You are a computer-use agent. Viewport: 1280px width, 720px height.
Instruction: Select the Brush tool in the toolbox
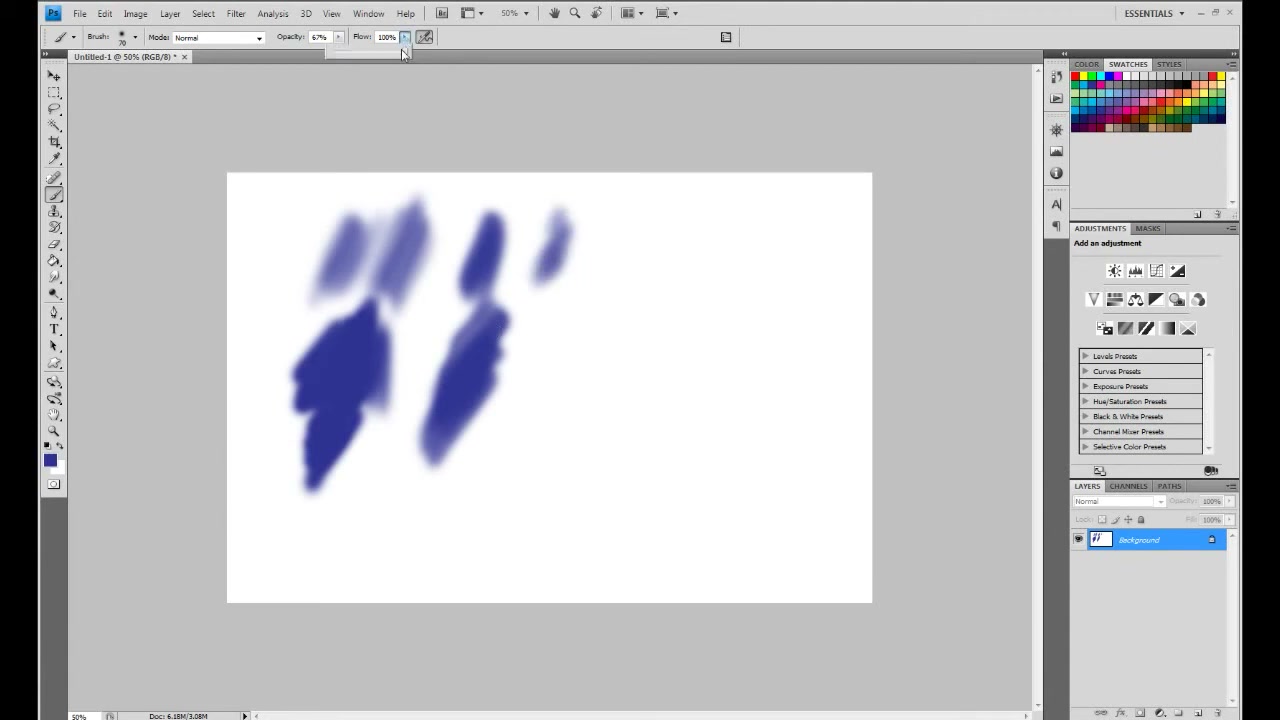(54, 196)
